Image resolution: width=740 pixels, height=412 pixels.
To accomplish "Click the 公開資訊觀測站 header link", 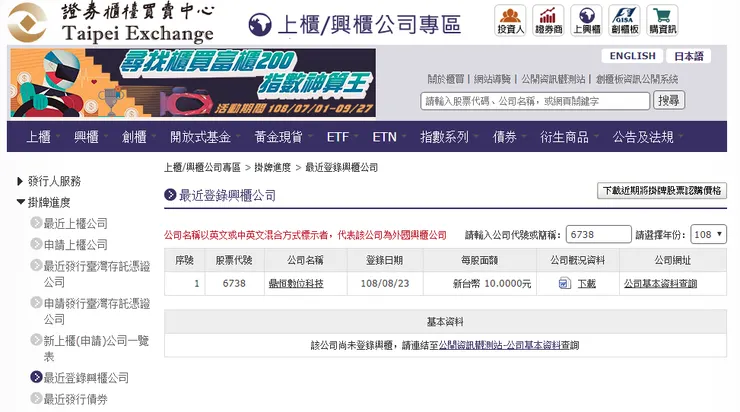I will click(x=553, y=79).
